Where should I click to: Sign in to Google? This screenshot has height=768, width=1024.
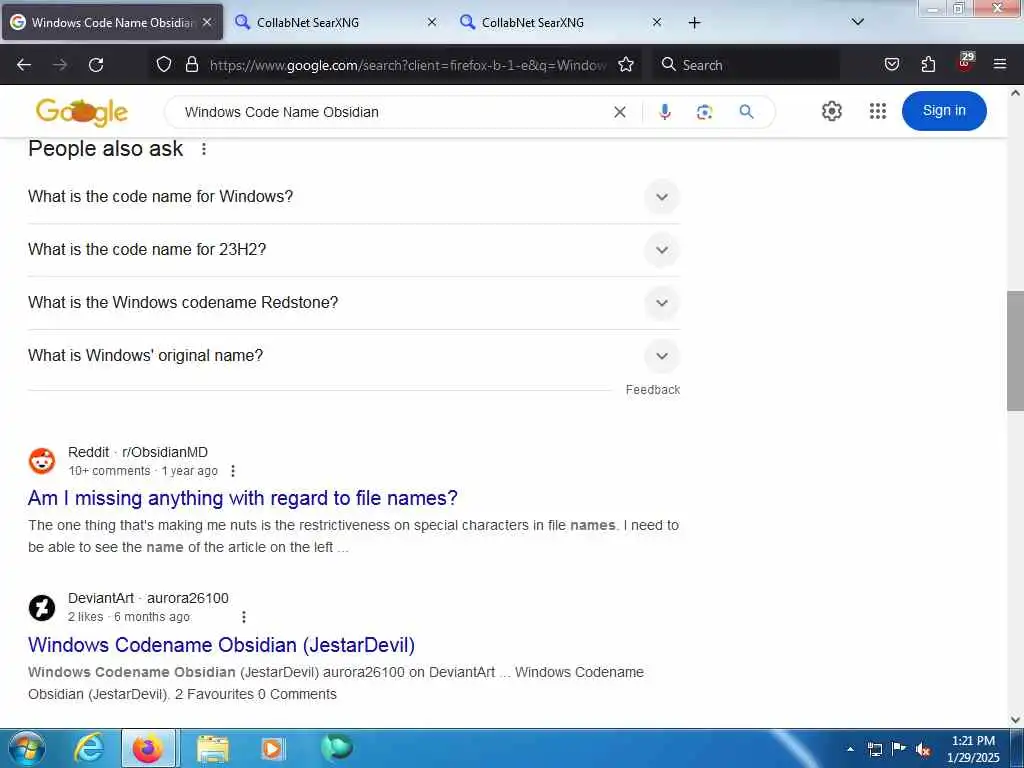pyautogui.click(x=944, y=111)
